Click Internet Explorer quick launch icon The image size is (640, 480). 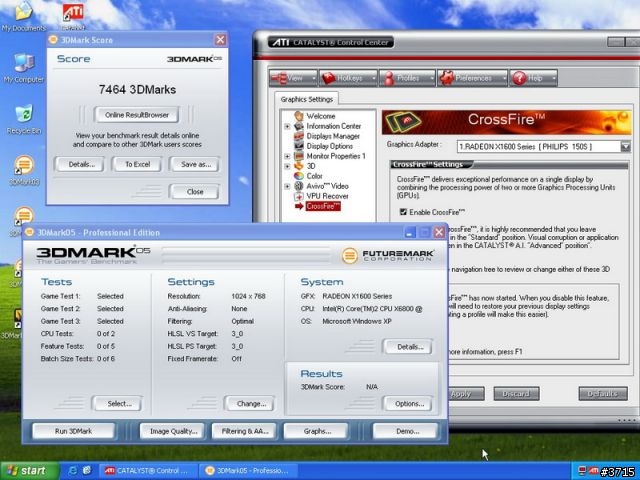[x=73, y=471]
